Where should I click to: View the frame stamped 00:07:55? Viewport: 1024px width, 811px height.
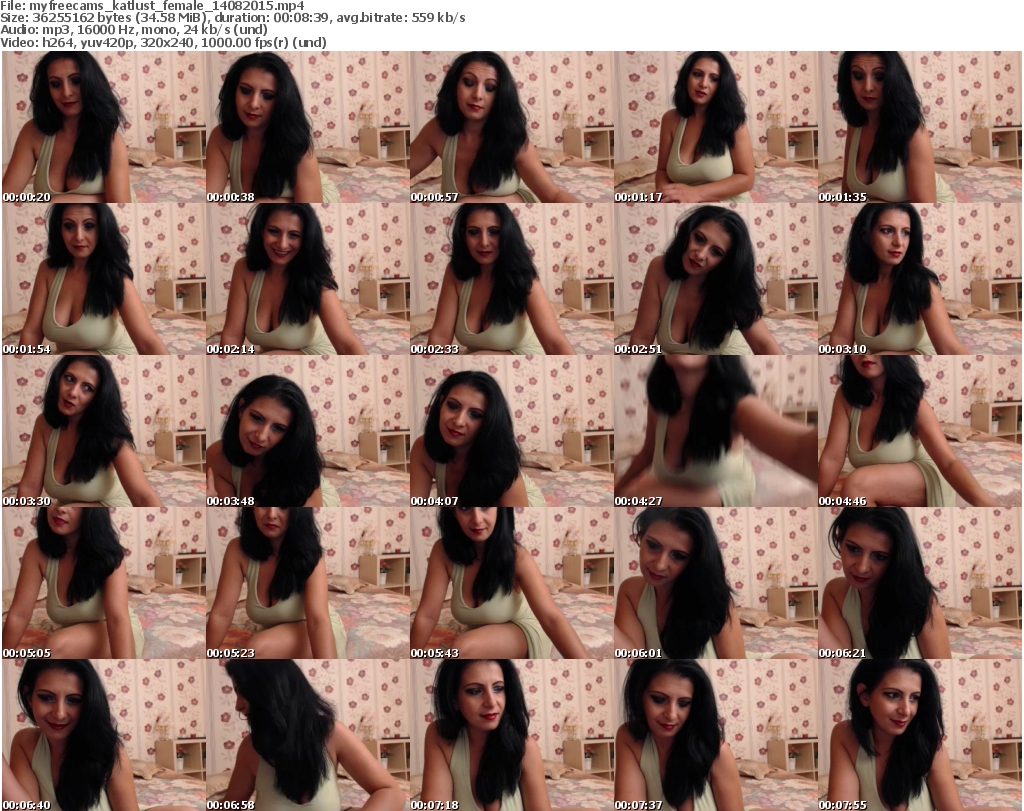920,735
